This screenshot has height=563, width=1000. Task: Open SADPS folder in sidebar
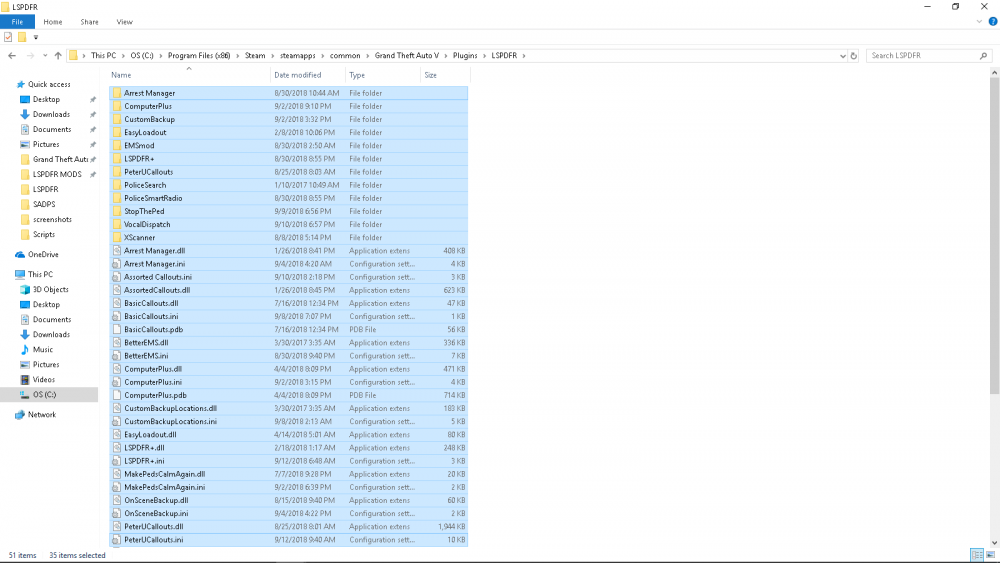coord(44,204)
